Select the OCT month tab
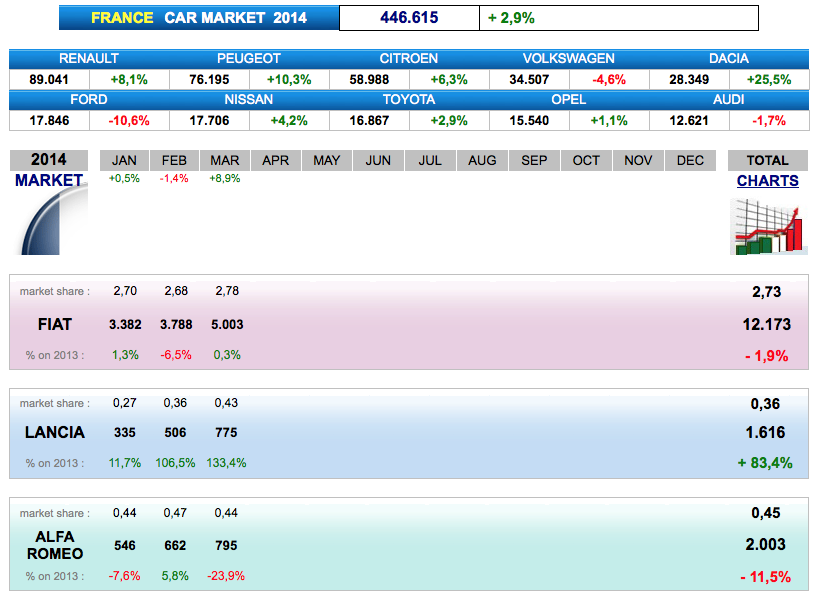The height and width of the screenshot is (596, 819). (586, 160)
